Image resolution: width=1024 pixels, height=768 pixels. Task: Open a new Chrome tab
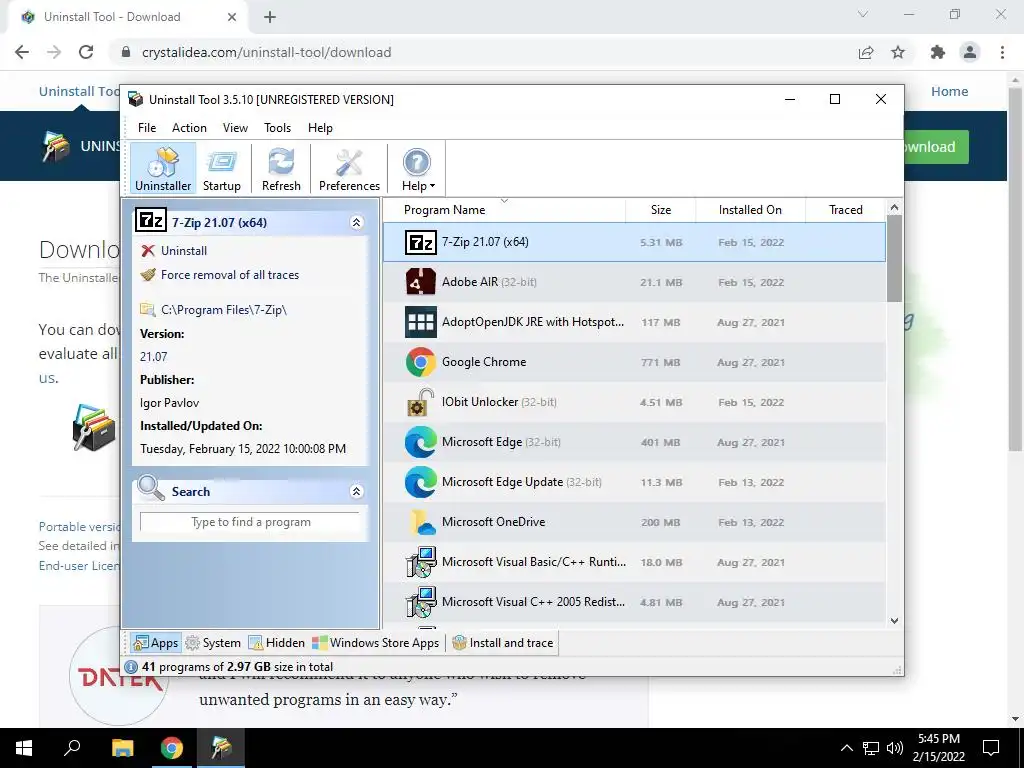coord(270,18)
